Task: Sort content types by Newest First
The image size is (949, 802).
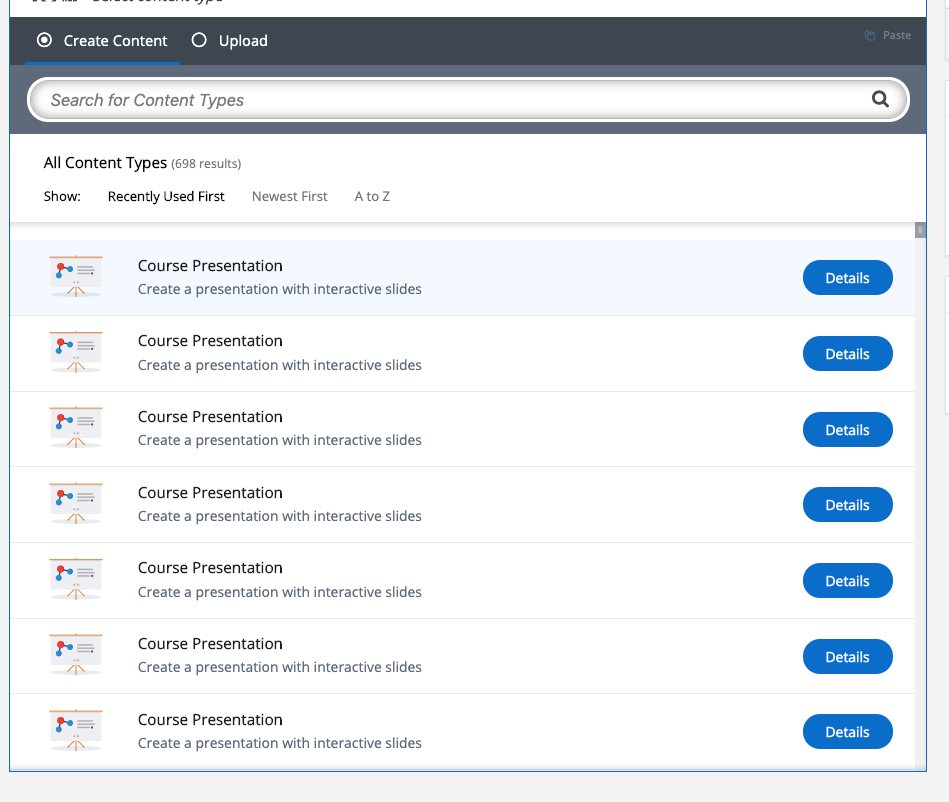Action: point(289,197)
